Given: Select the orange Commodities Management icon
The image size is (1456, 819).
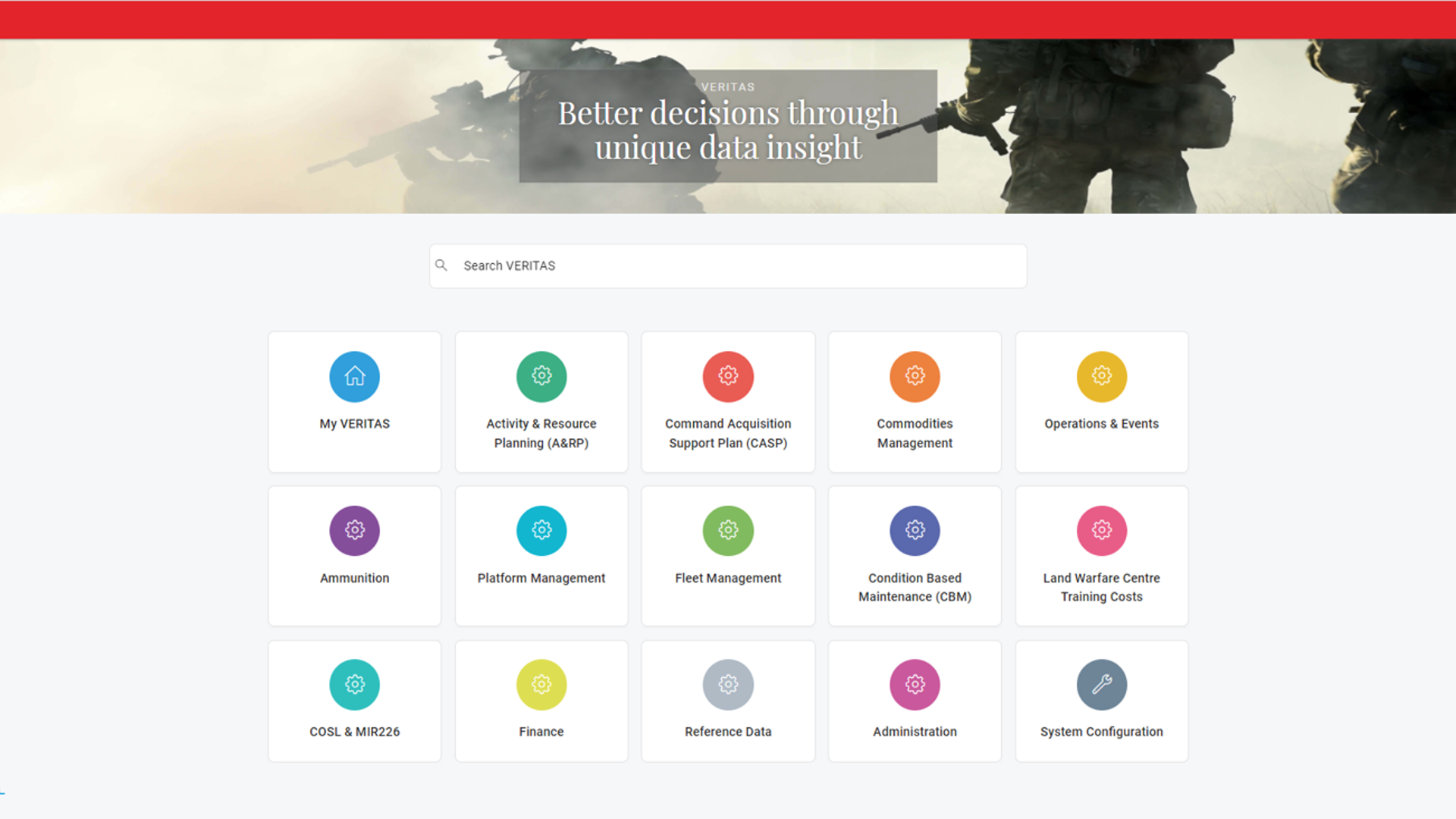Looking at the screenshot, I should pos(915,376).
